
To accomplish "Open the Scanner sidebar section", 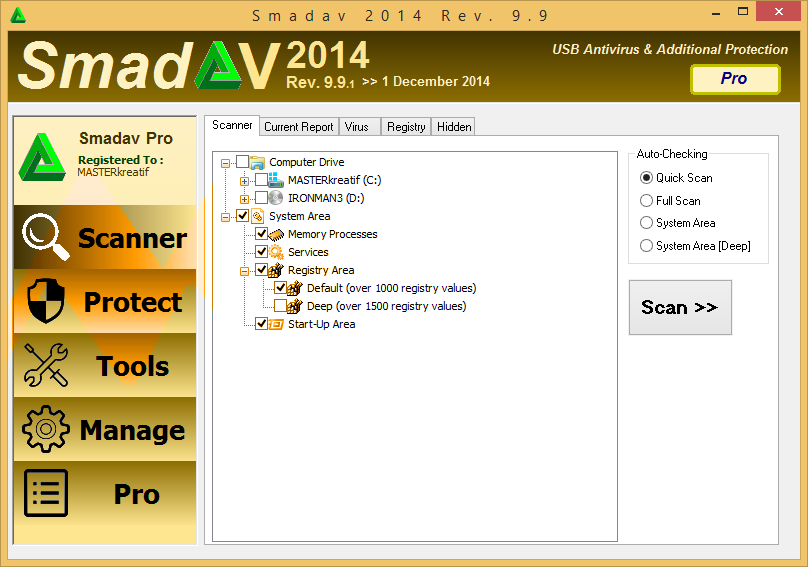I will (x=105, y=237).
